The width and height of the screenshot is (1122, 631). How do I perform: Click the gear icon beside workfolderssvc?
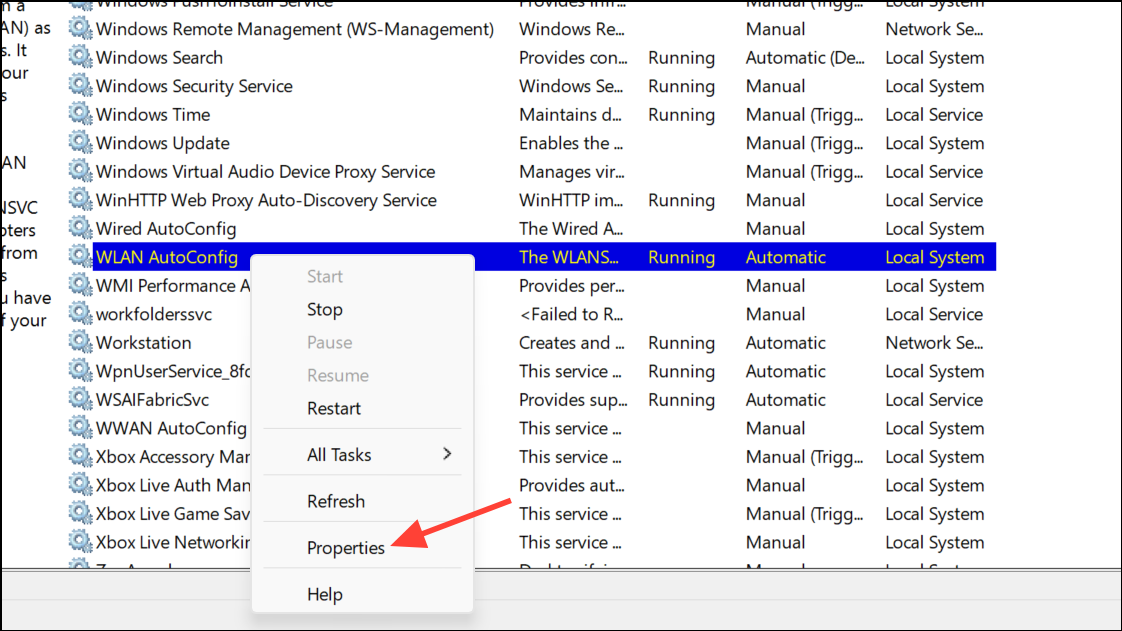point(80,314)
